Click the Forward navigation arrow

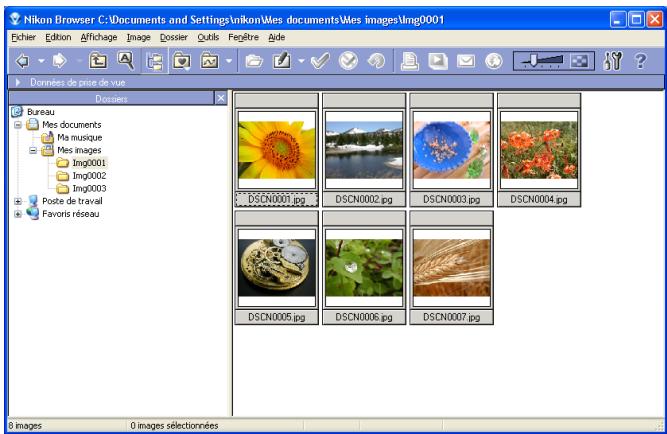point(59,61)
